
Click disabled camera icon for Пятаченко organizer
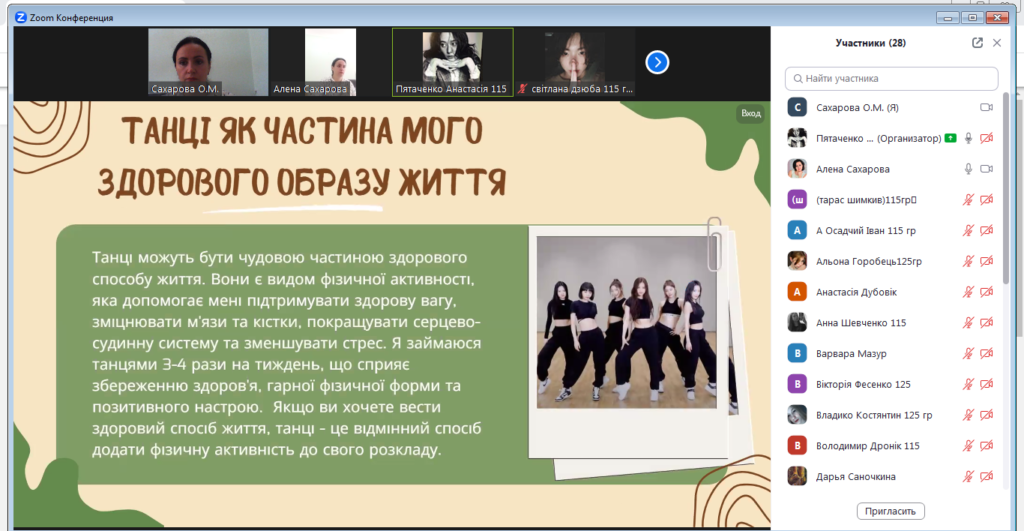986,138
